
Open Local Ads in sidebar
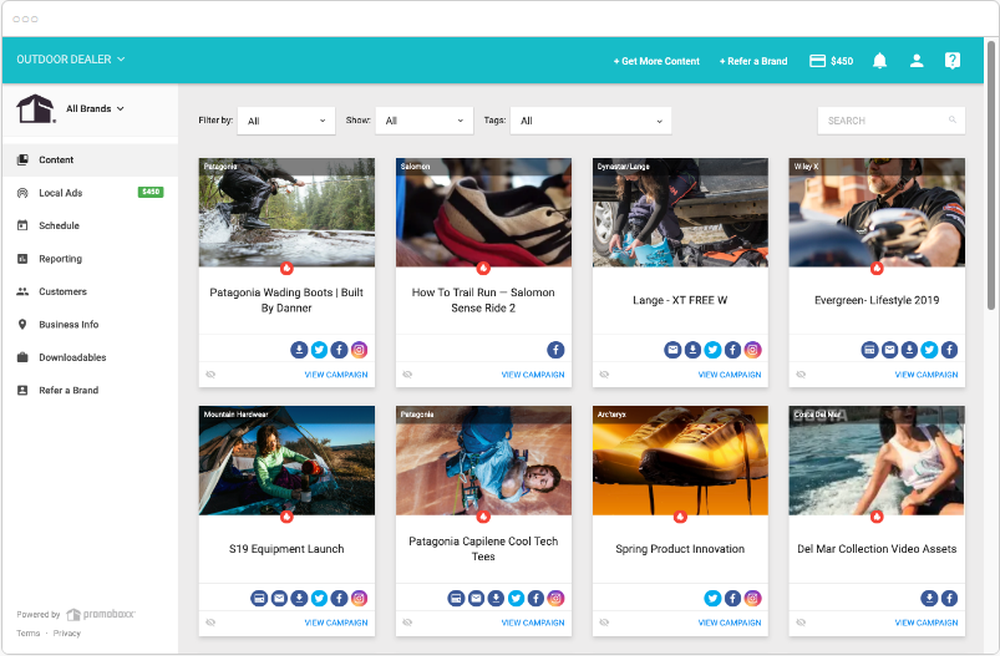coord(91,193)
